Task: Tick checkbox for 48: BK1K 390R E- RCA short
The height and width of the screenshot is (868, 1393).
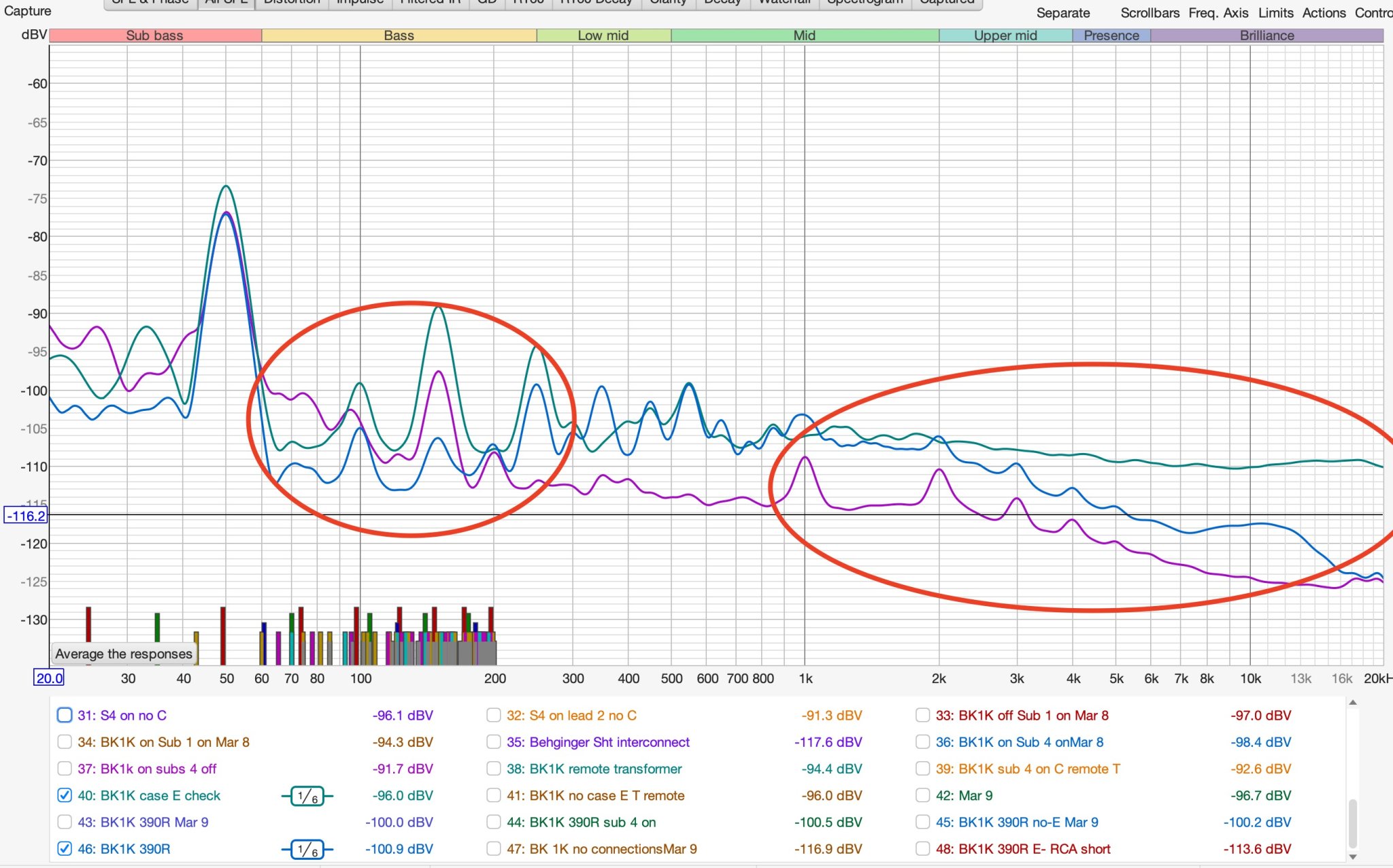Action: (x=923, y=849)
